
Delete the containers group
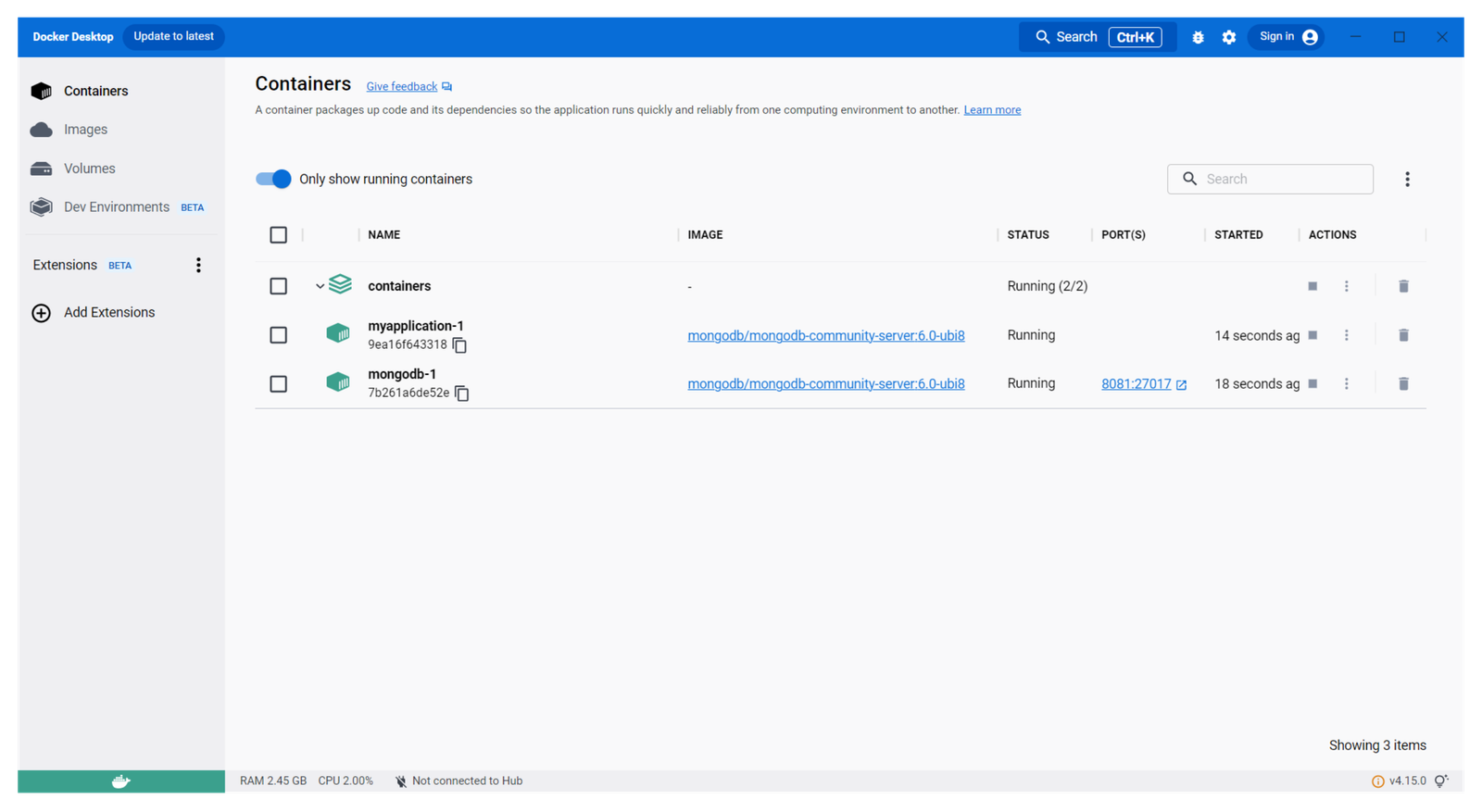(x=1403, y=287)
